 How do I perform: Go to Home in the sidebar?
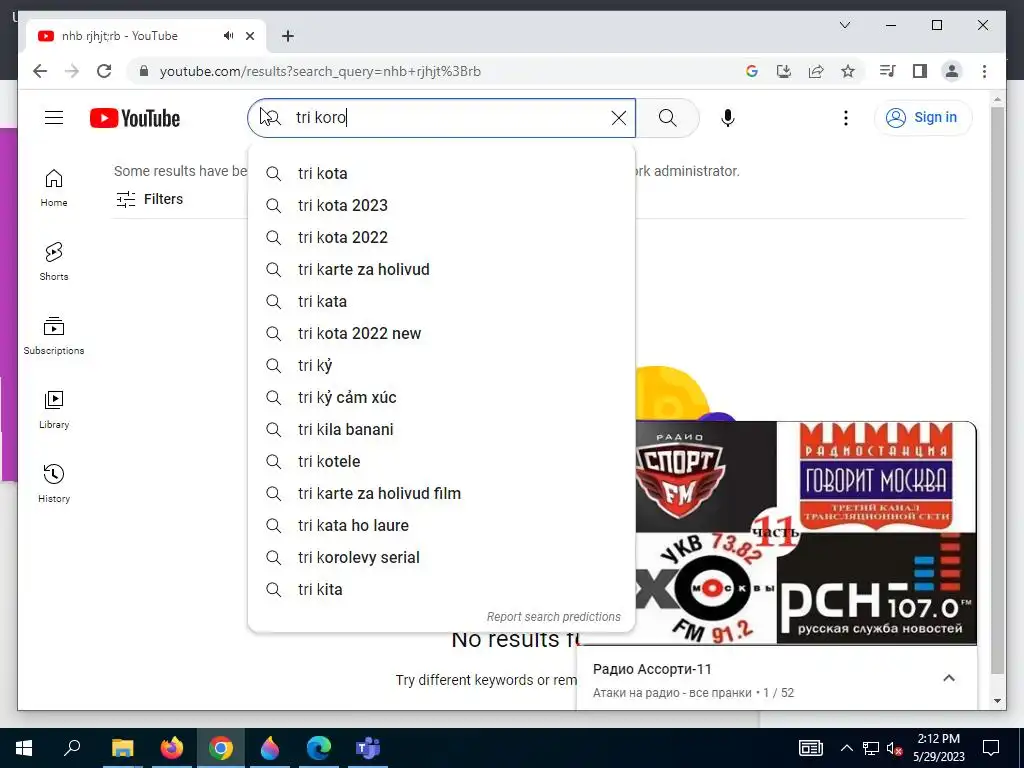click(x=54, y=188)
